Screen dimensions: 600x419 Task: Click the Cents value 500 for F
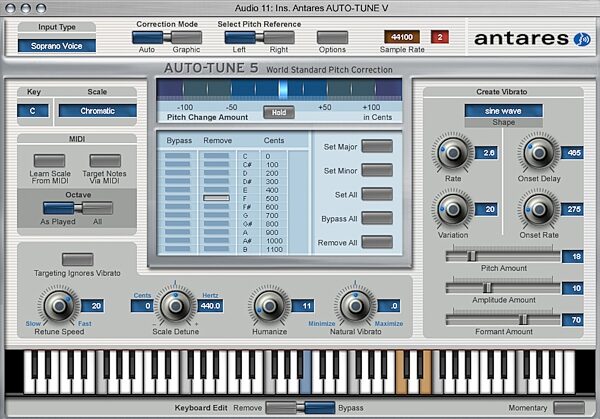coord(272,199)
